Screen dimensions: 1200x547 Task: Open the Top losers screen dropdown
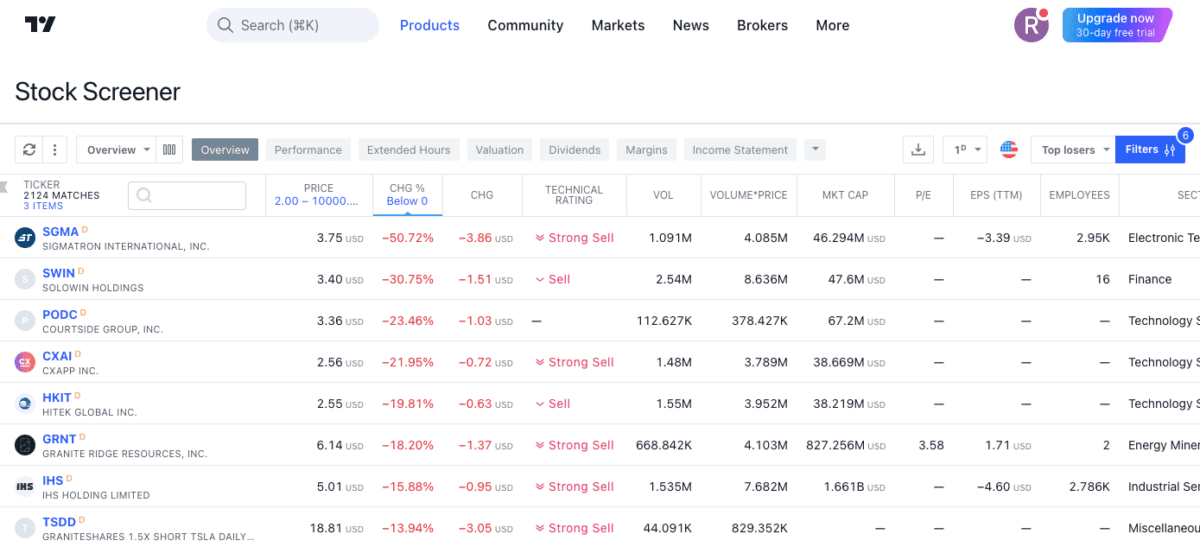(x=1072, y=150)
